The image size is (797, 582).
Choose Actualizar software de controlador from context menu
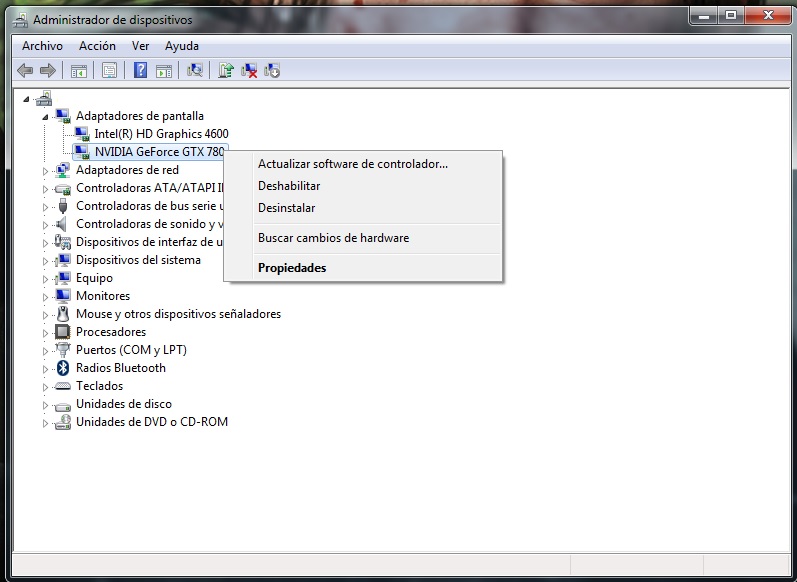352,164
